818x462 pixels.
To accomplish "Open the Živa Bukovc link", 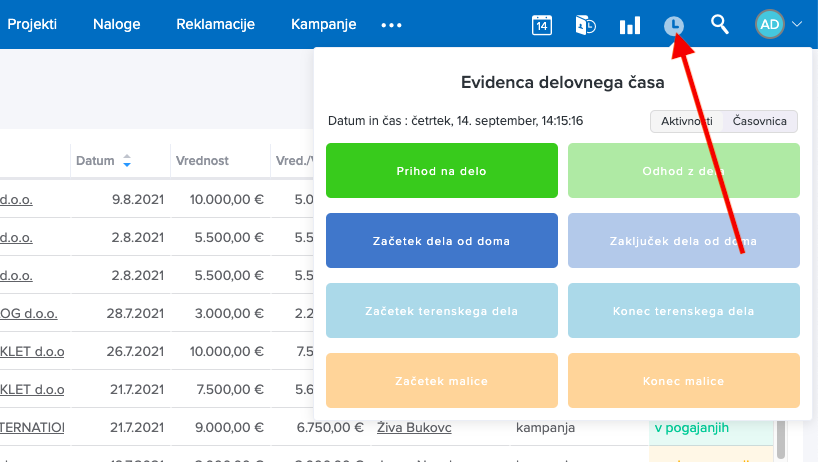I will click(x=414, y=428).
